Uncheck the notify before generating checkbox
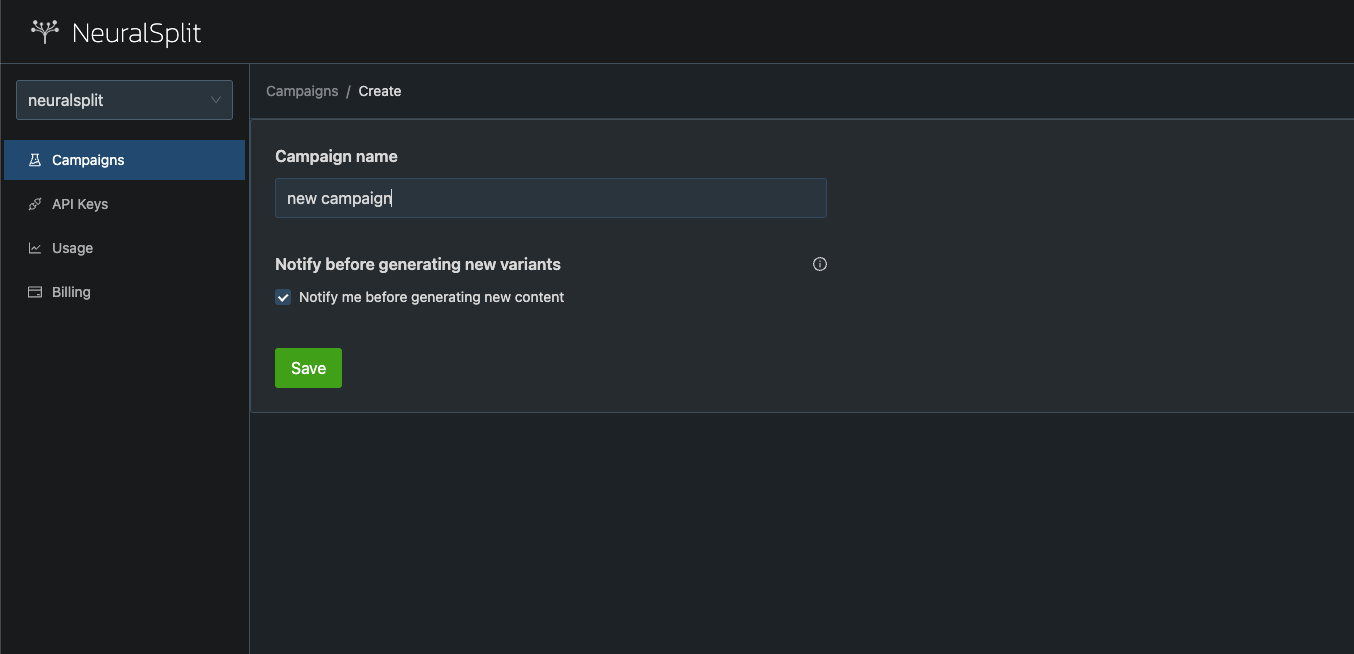This screenshot has height=654, width=1354. pyautogui.click(x=283, y=297)
